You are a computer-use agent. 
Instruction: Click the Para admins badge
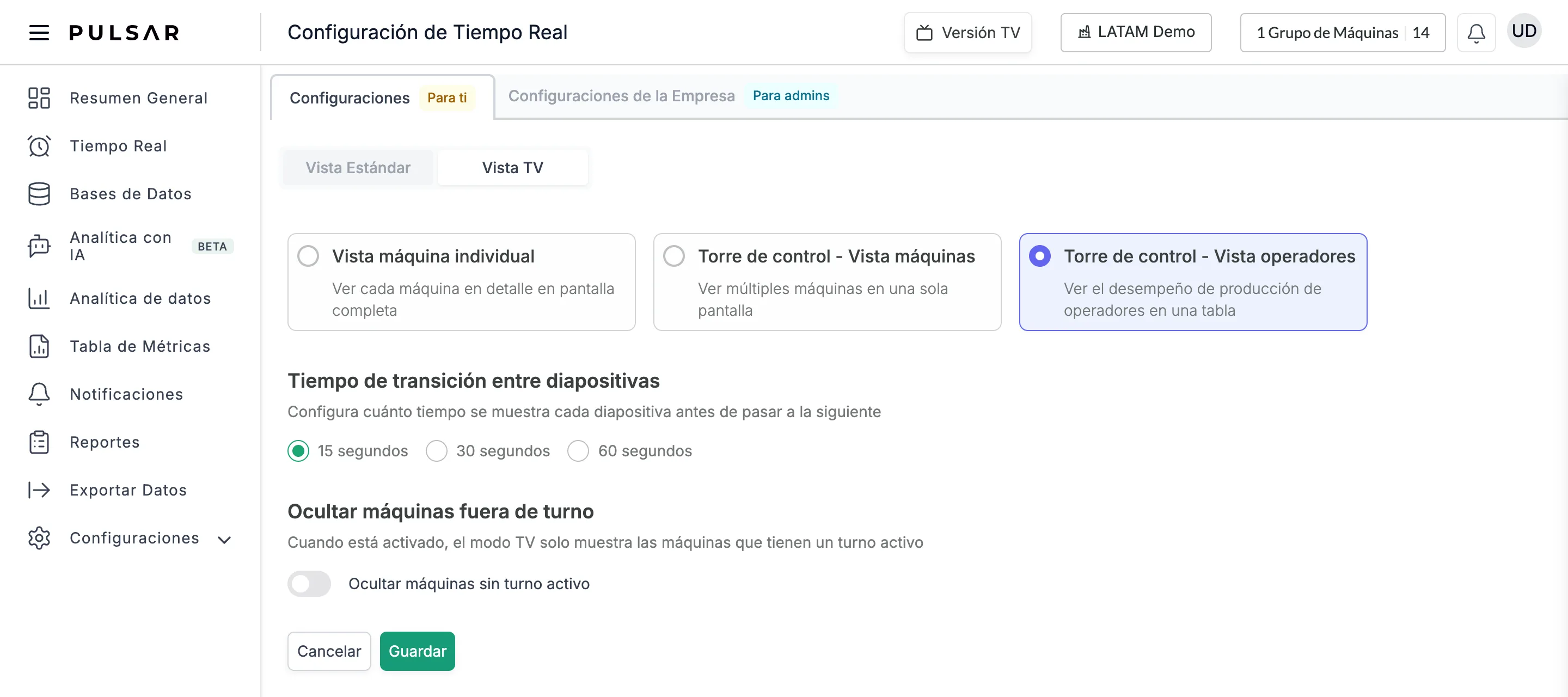(791, 96)
